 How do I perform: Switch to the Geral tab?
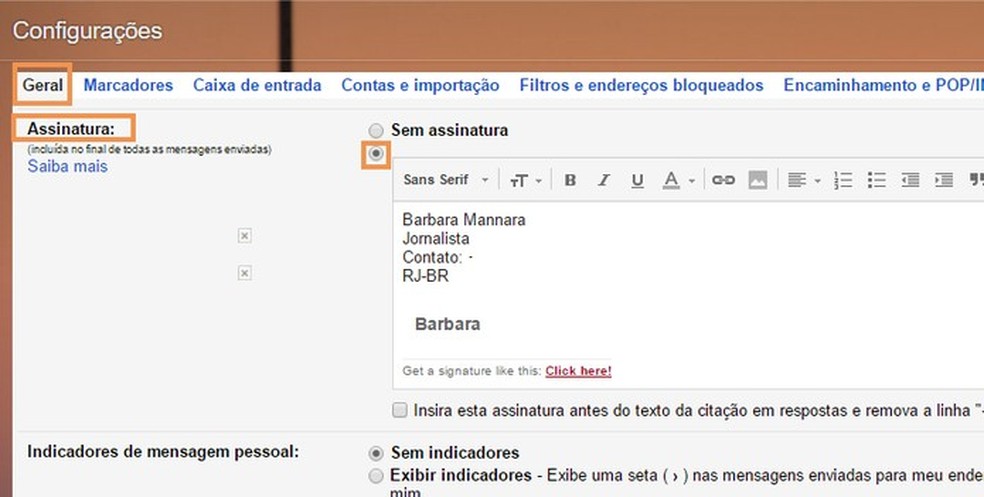(43, 85)
